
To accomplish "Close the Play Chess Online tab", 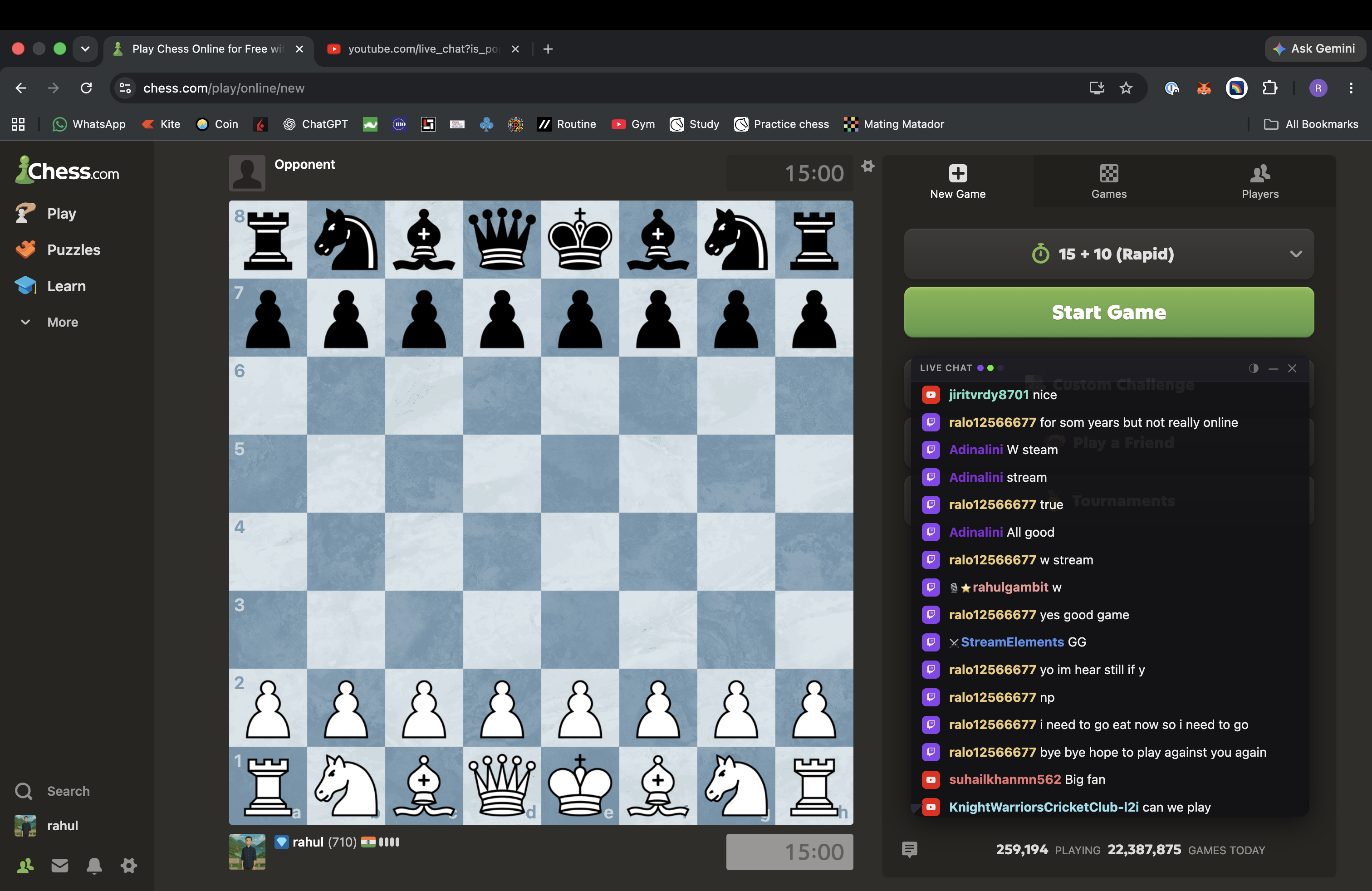I will tap(299, 49).
